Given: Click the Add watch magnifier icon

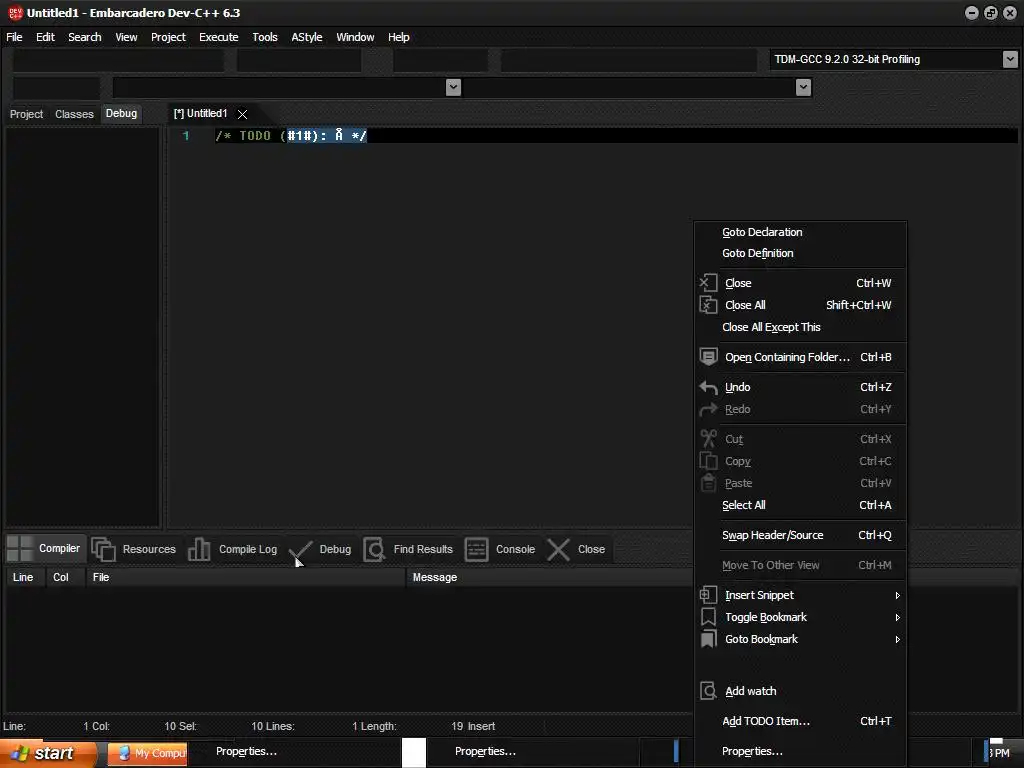Looking at the screenshot, I should [708, 691].
